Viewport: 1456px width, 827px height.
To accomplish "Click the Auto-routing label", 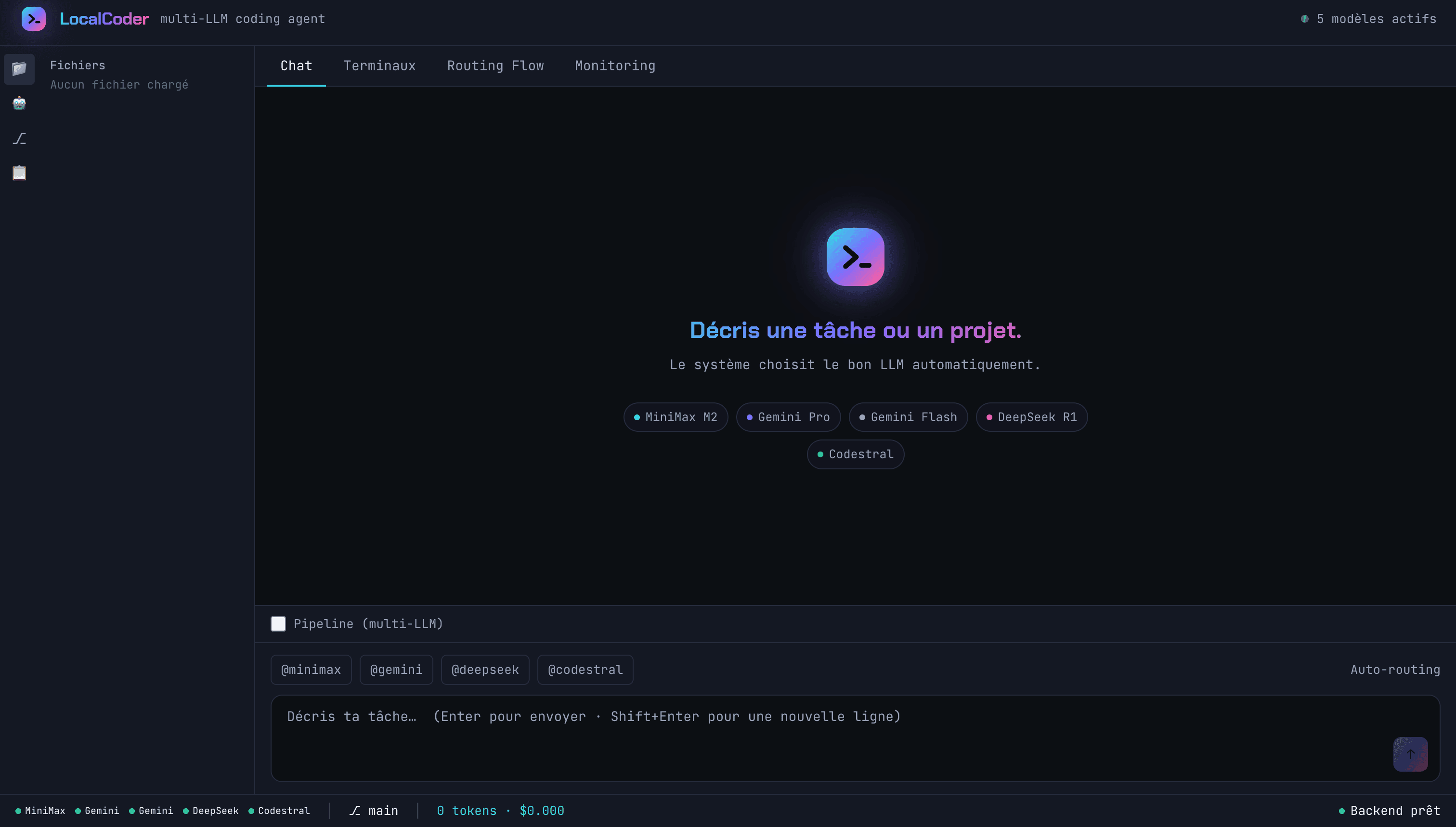I will (1395, 670).
